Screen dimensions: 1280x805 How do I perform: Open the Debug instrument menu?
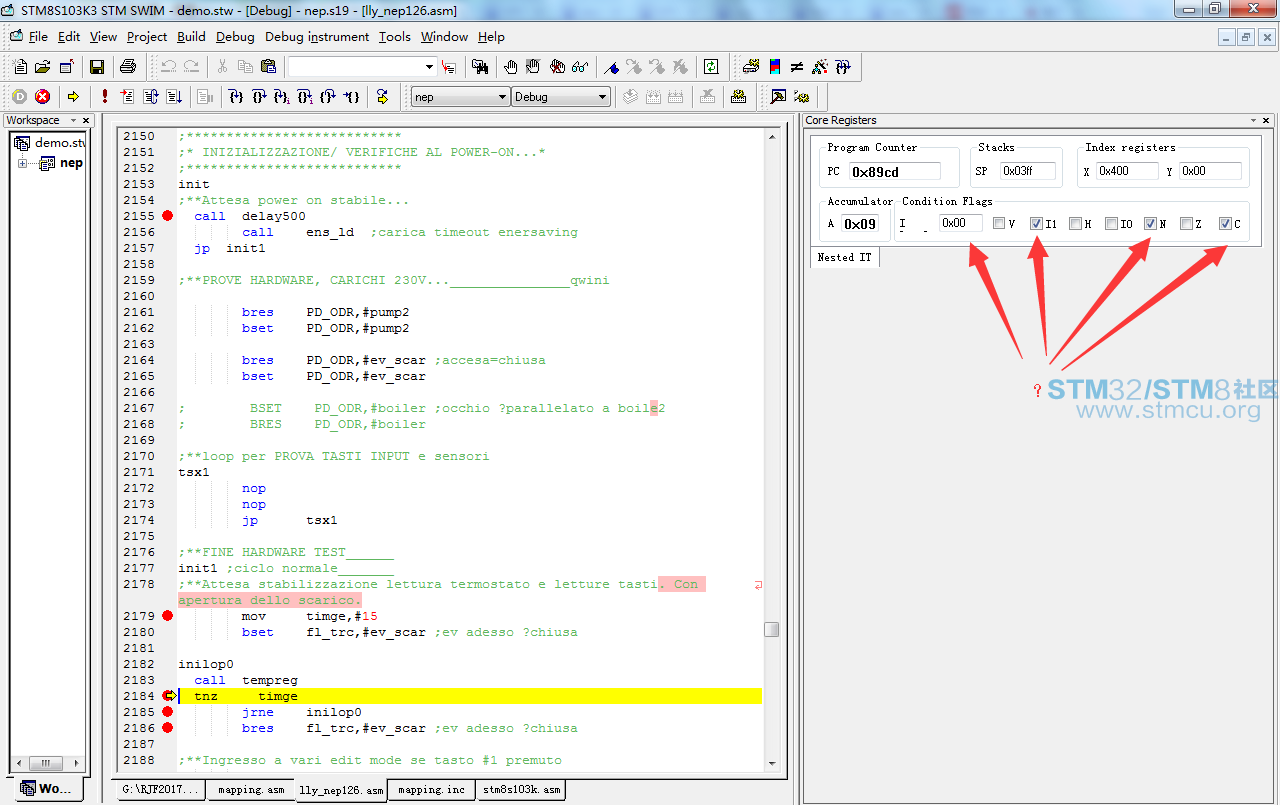coord(317,37)
